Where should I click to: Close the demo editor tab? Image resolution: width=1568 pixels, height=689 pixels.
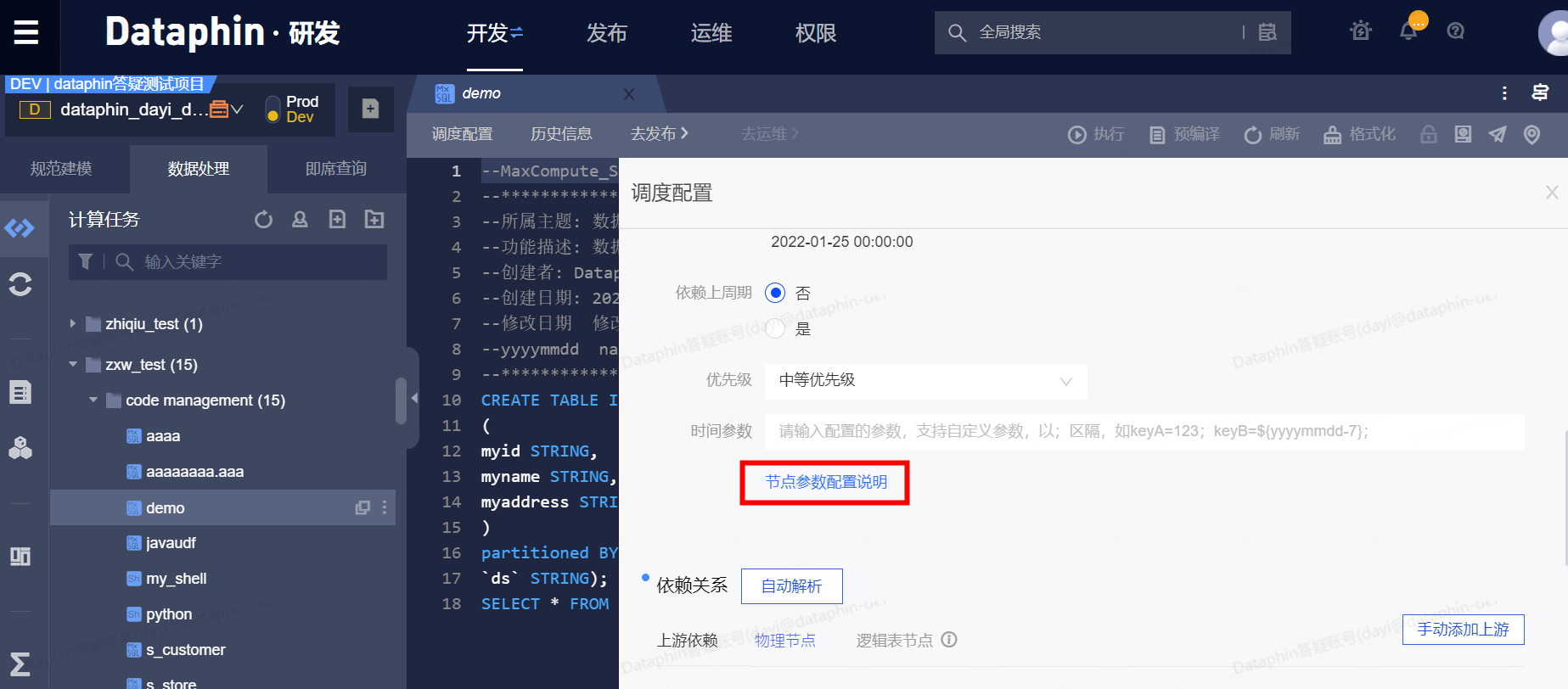[629, 94]
